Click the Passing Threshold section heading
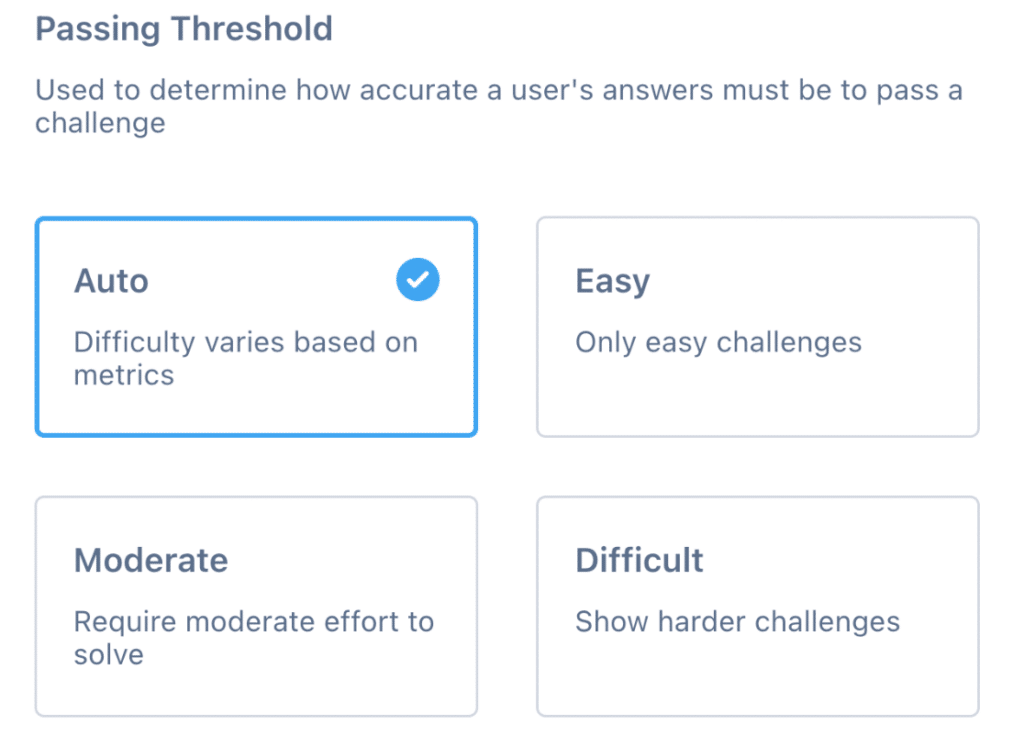Viewport: 1024px width, 747px height. point(184,29)
